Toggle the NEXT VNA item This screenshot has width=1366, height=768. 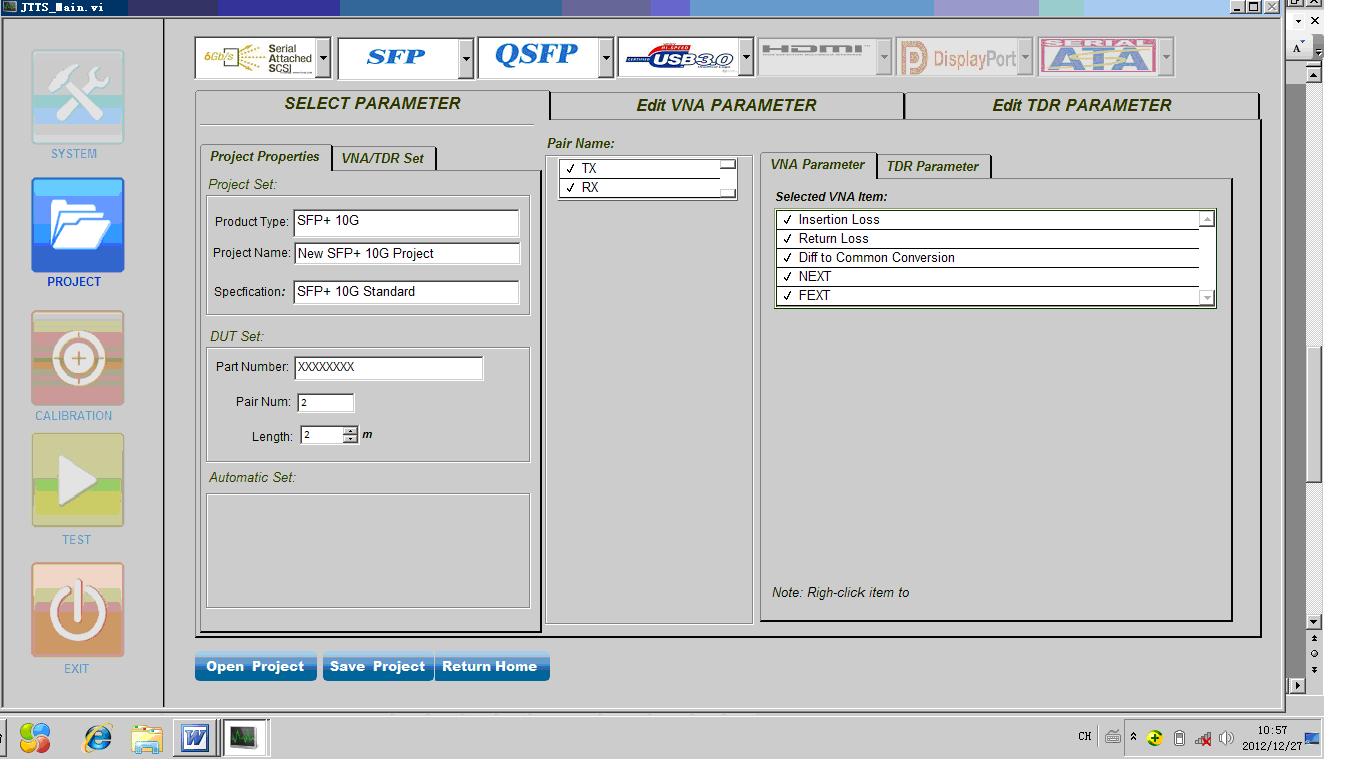pos(788,277)
